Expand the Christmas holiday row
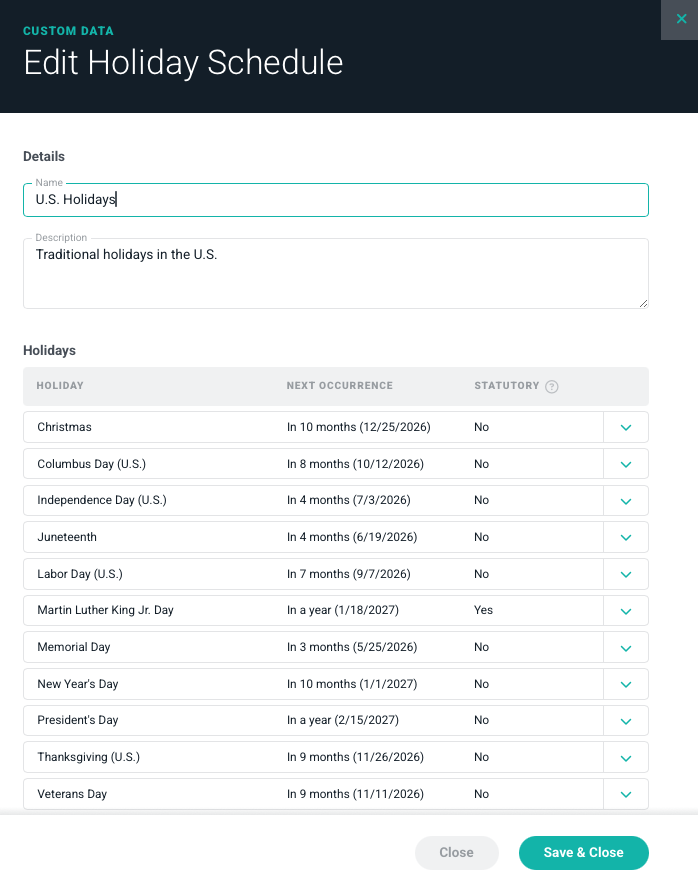The height and width of the screenshot is (884, 698). tap(626, 427)
